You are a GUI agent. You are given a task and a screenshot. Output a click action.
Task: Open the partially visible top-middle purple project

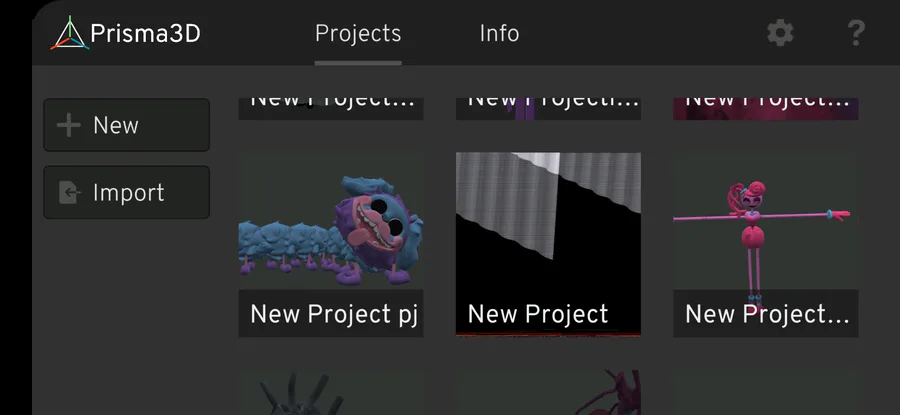[x=548, y=109]
